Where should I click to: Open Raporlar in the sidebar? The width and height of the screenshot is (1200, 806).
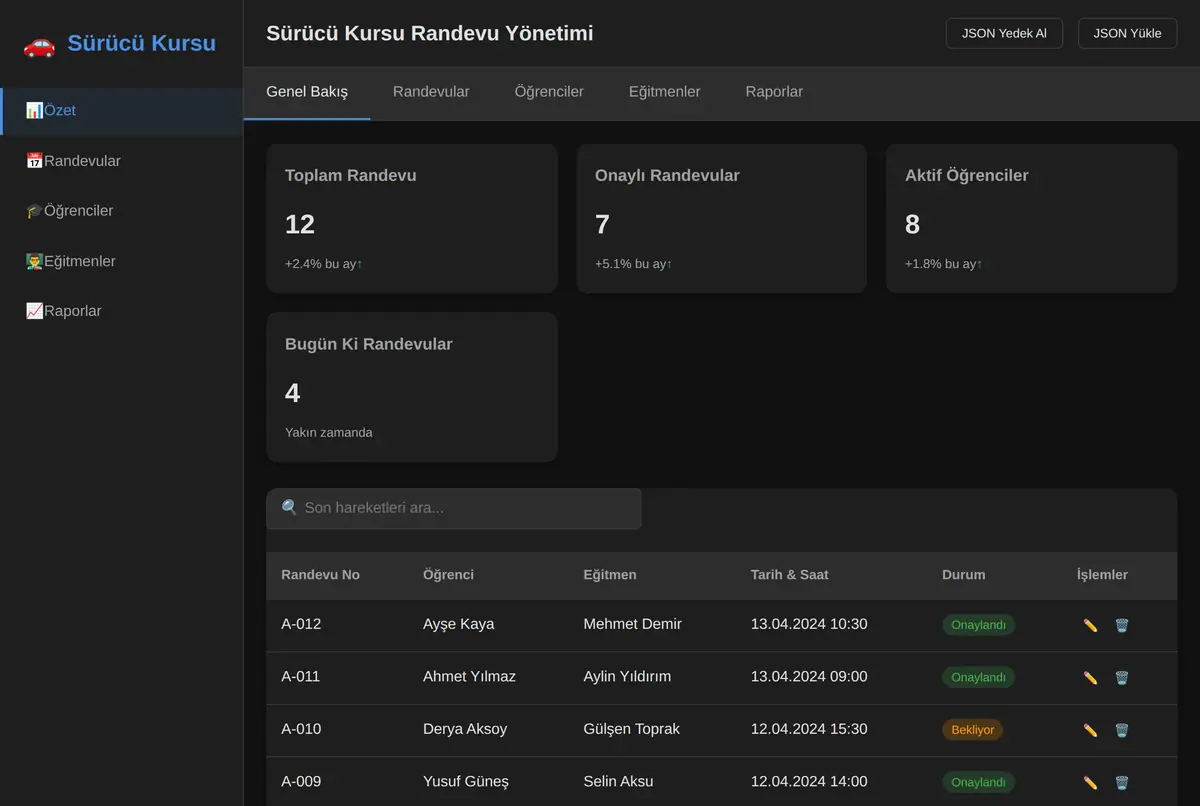(x=121, y=311)
